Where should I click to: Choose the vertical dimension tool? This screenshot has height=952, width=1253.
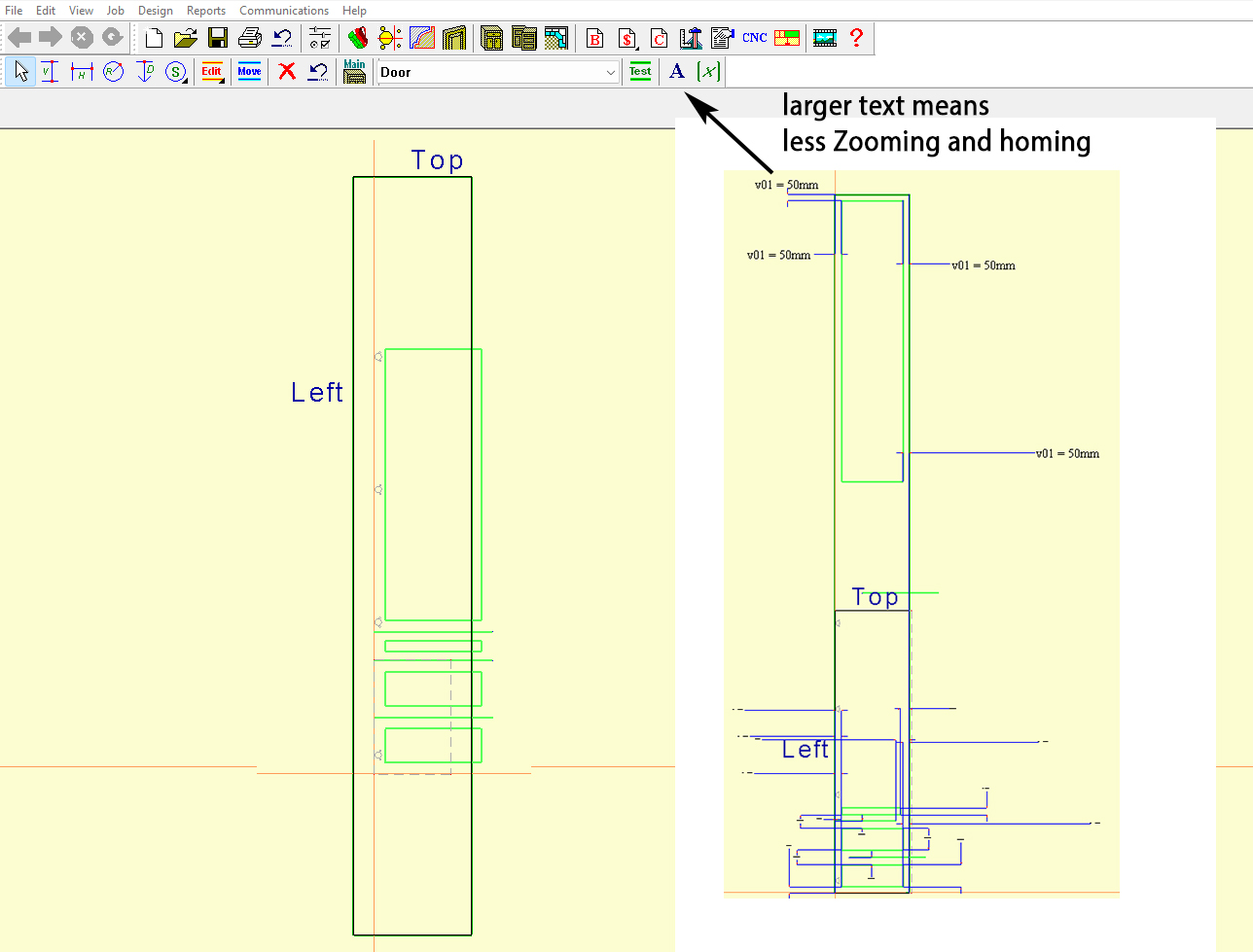pyautogui.click(x=51, y=72)
